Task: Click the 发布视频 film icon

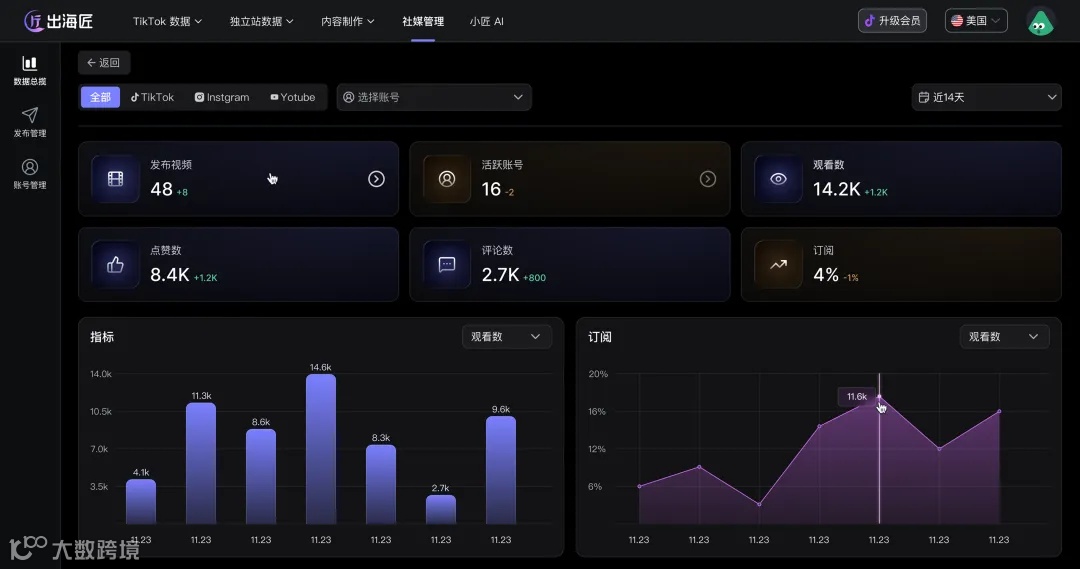Action: 115,179
